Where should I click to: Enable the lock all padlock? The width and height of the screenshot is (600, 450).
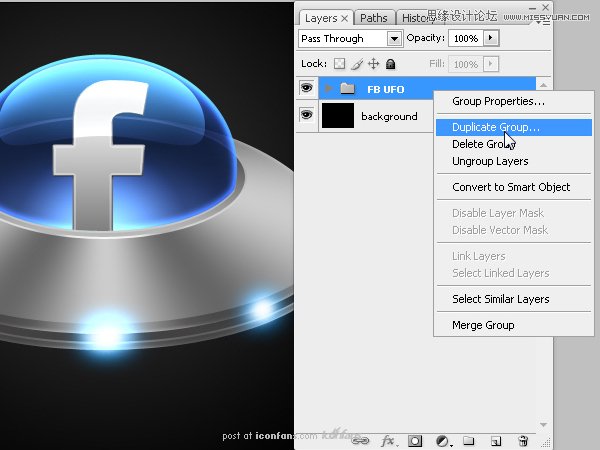(390, 63)
